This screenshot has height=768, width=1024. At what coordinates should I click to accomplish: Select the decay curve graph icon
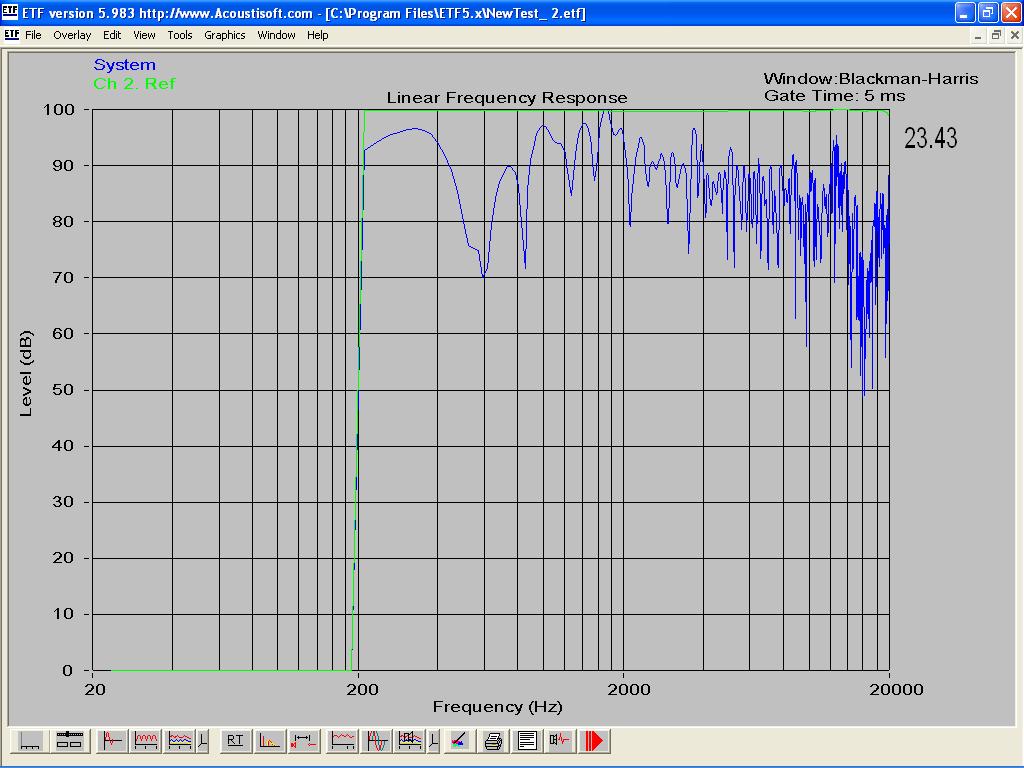tap(269, 741)
